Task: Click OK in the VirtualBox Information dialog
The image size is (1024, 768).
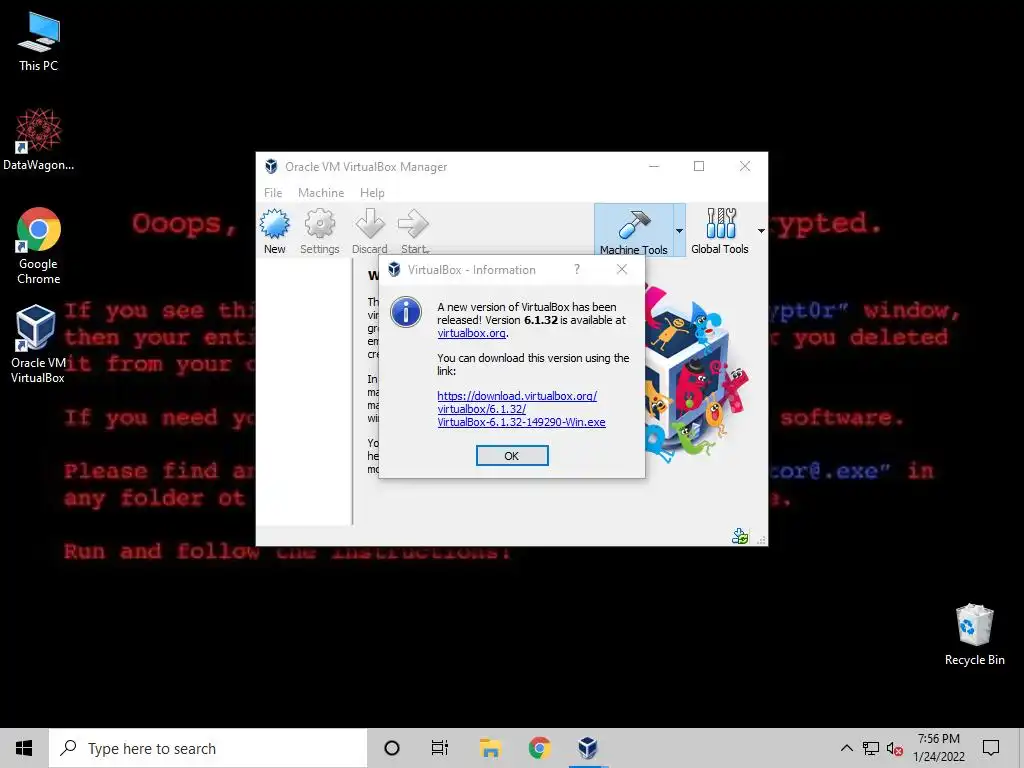Action: pyautogui.click(x=512, y=456)
